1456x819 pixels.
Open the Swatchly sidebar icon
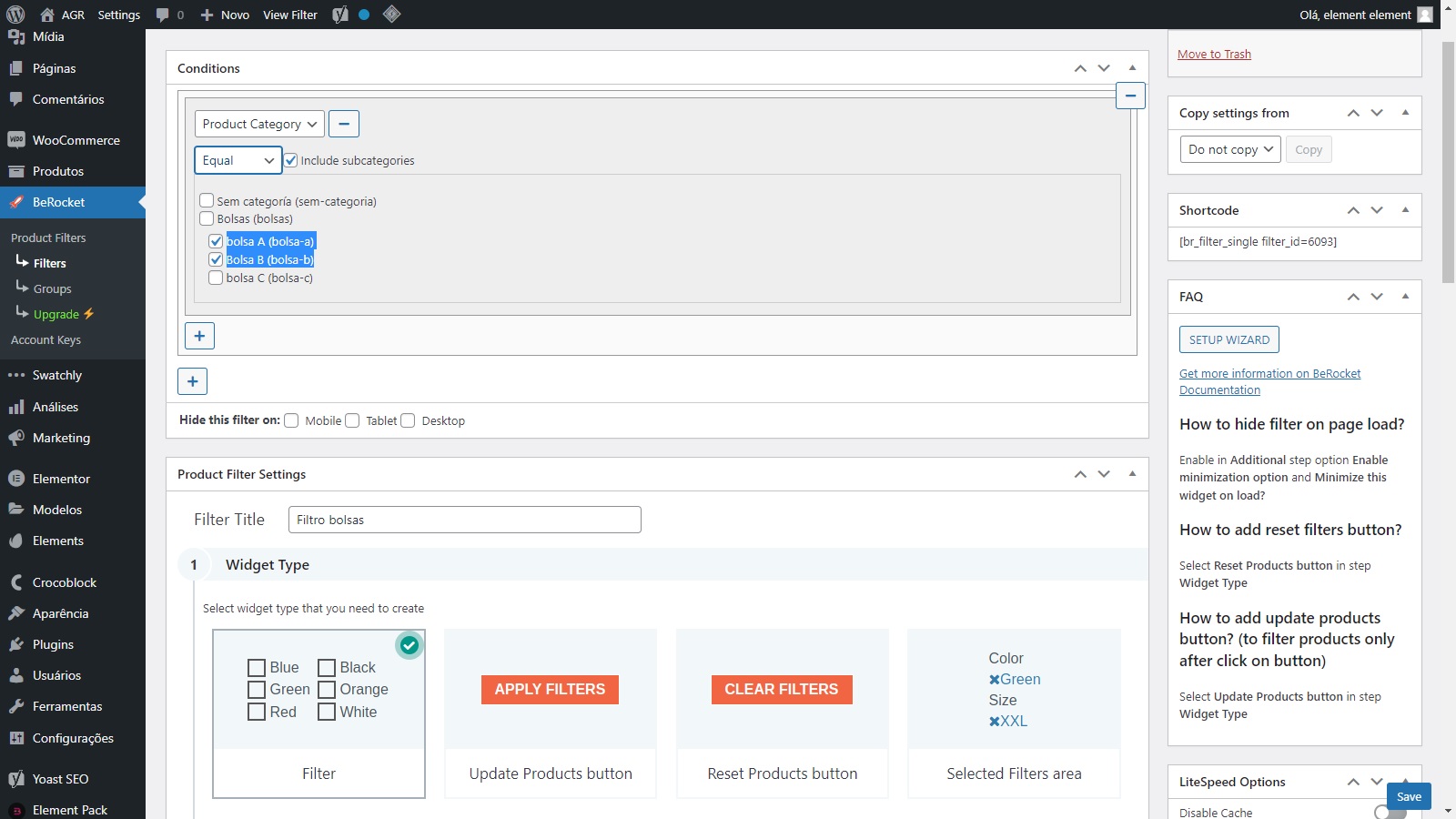tap(15, 375)
